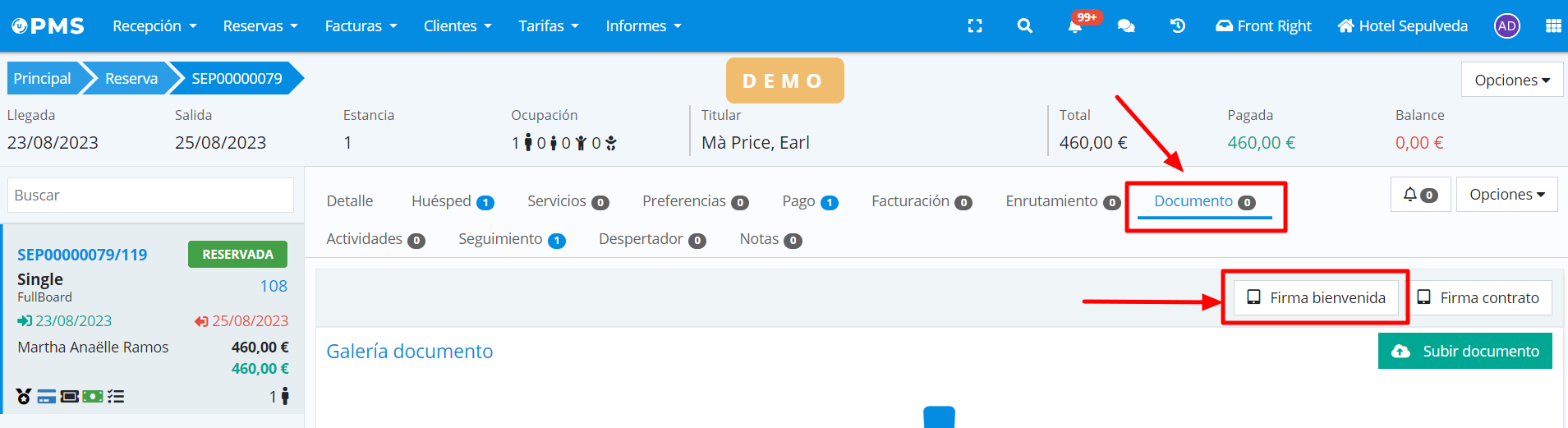Image resolution: width=1568 pixels, height=428 pixels.
Task: Click the Subir documento button
Action: point(1465,351)
